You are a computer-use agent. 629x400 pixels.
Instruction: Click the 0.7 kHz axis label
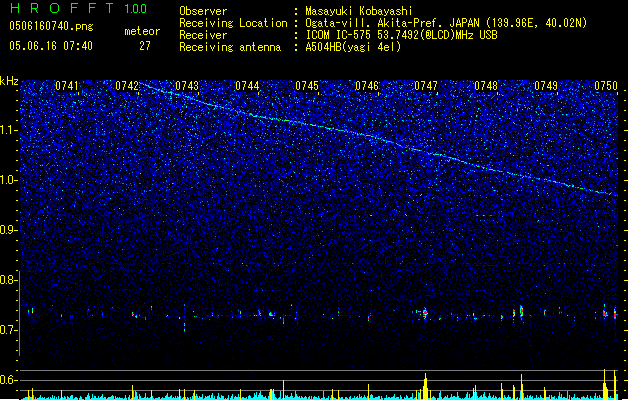tap(8, 330)
